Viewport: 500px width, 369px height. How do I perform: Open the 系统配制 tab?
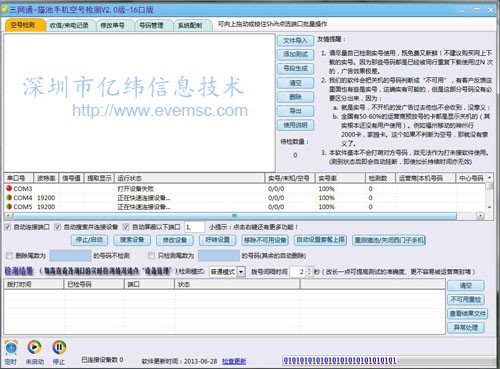tap(190, 25)
